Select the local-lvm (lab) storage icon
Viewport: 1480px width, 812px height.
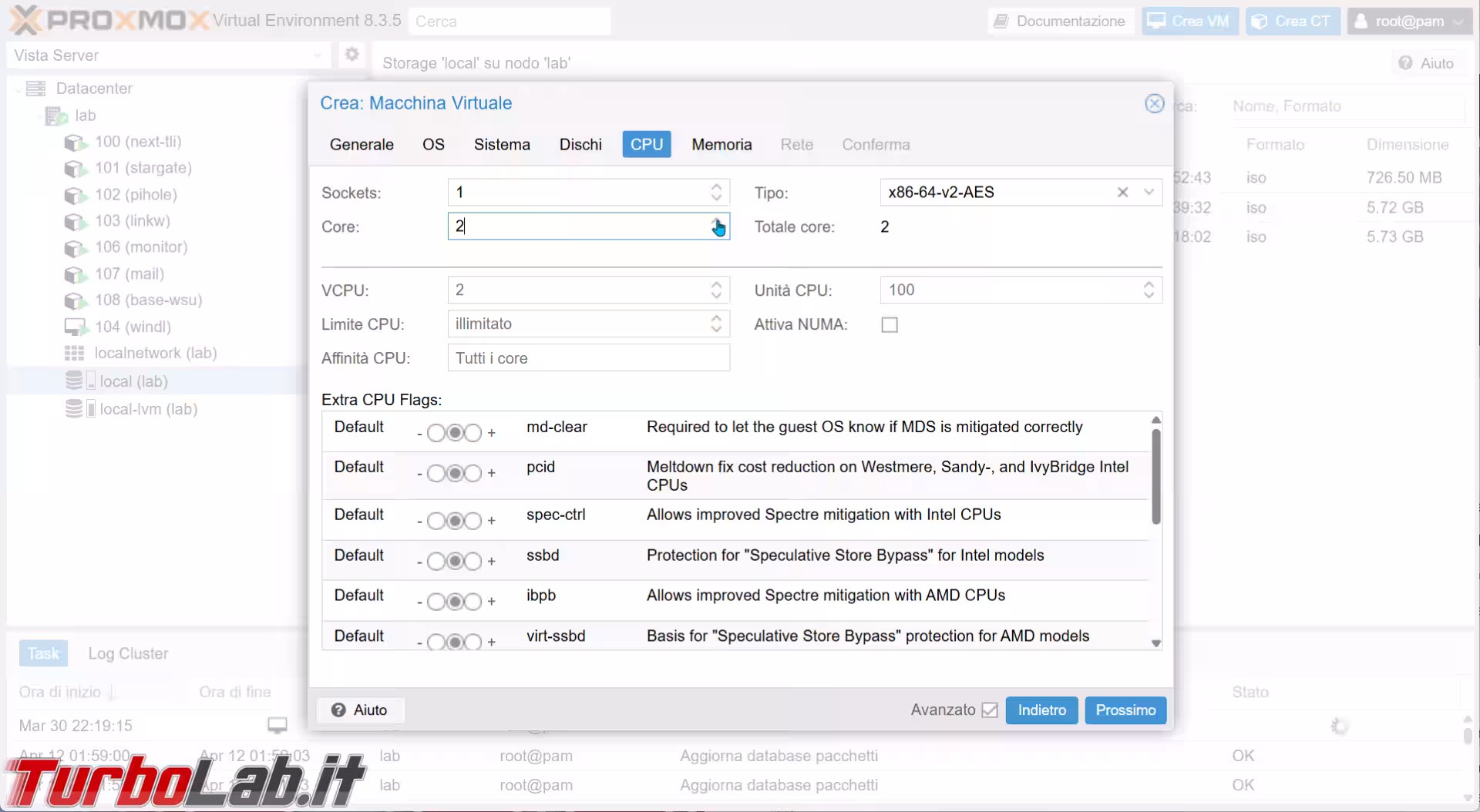[x=74, y=409]
